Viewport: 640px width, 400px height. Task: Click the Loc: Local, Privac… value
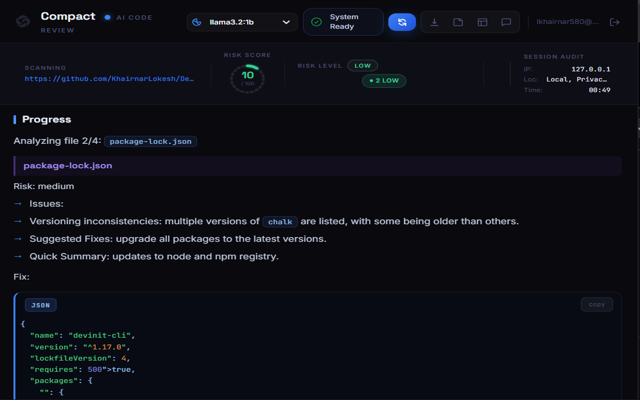tap(576, 79)
